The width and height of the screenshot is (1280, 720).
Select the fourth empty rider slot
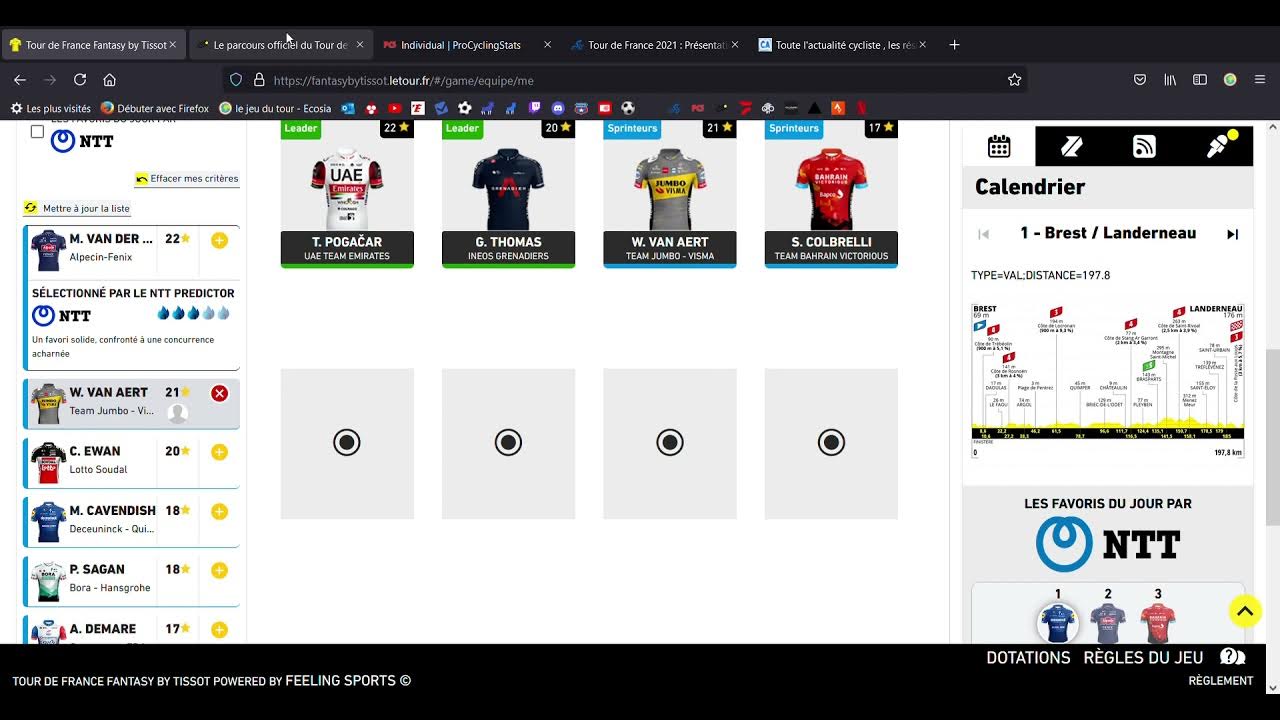[831, 443]
